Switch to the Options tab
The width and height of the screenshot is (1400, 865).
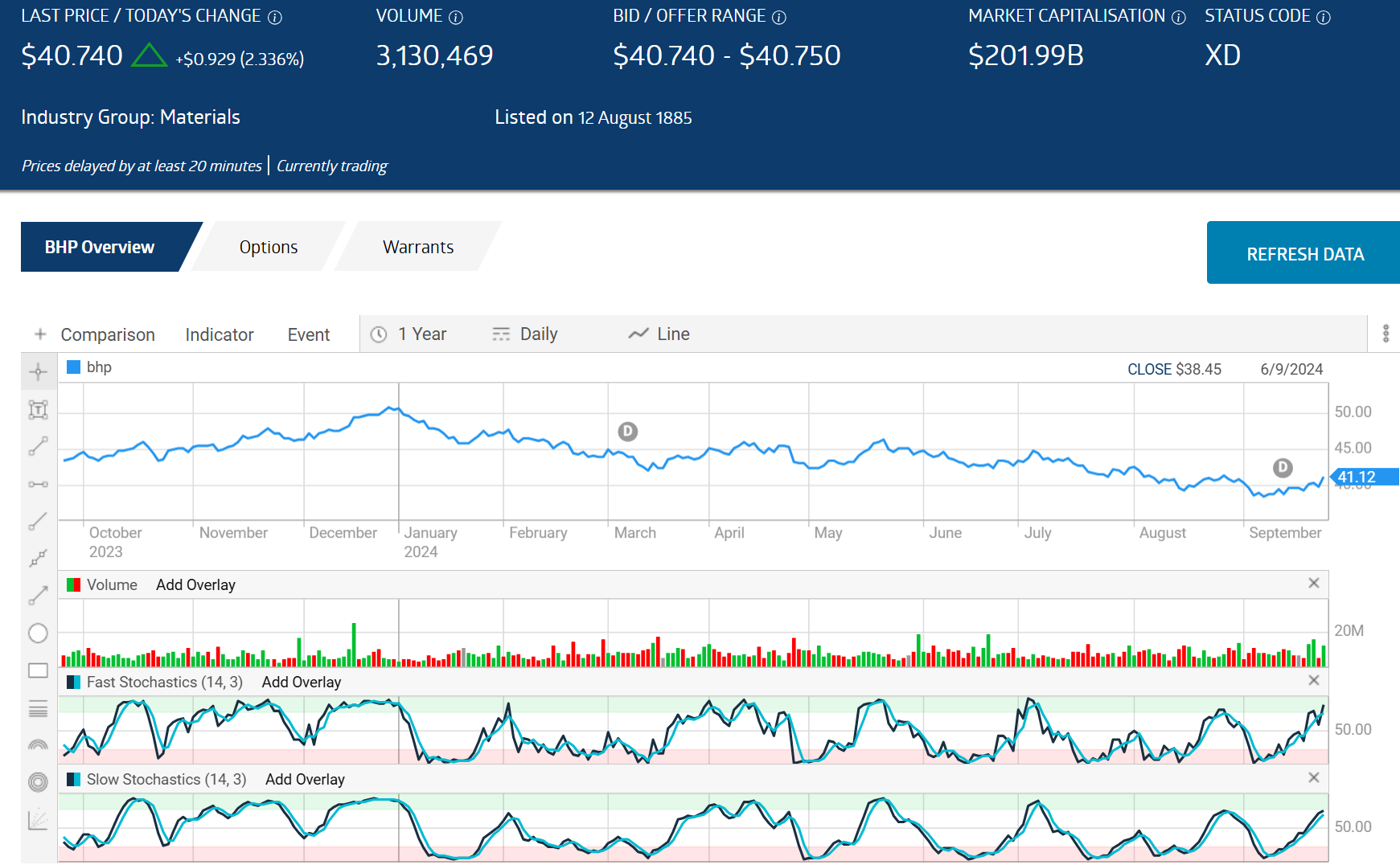[x=269, y=247]
